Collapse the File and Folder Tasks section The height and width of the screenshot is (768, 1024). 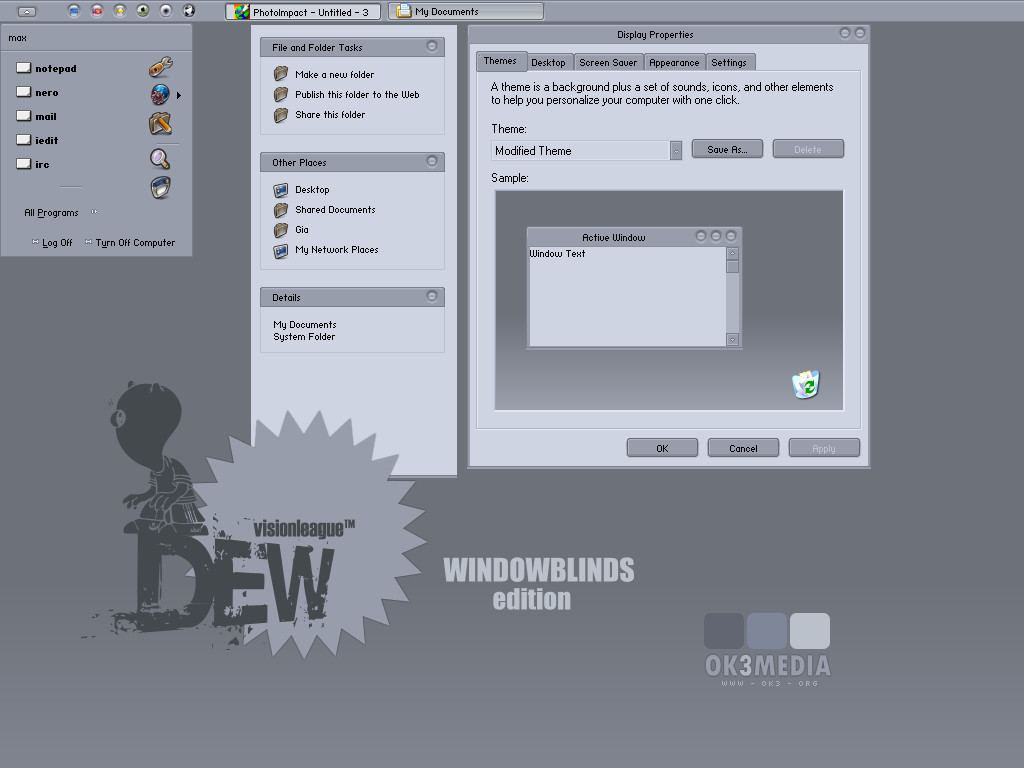click(432, 46)
